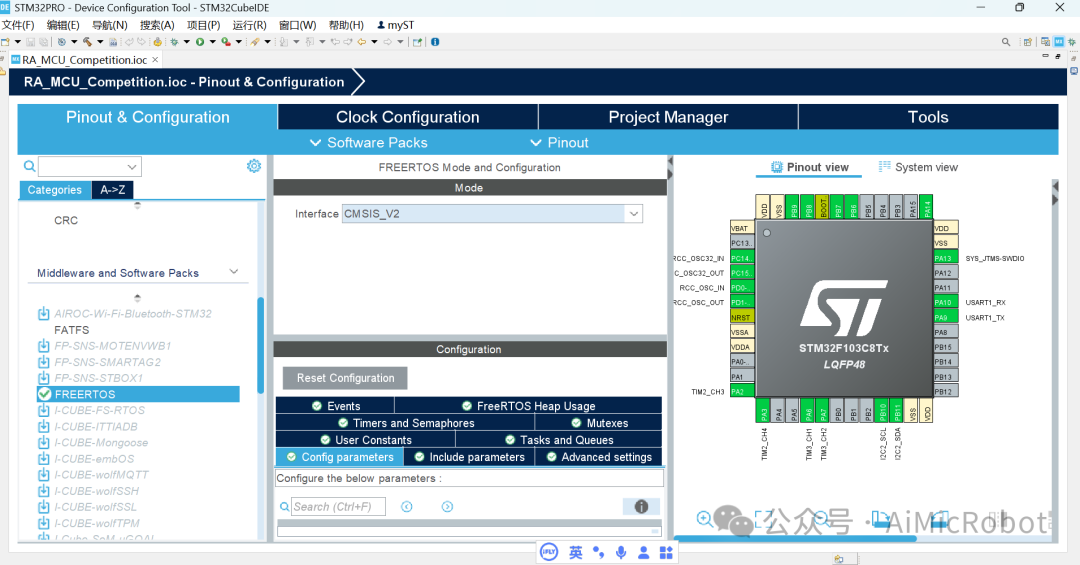
Task: Click the Open Perspective icon
Action: click(1027, 42)
